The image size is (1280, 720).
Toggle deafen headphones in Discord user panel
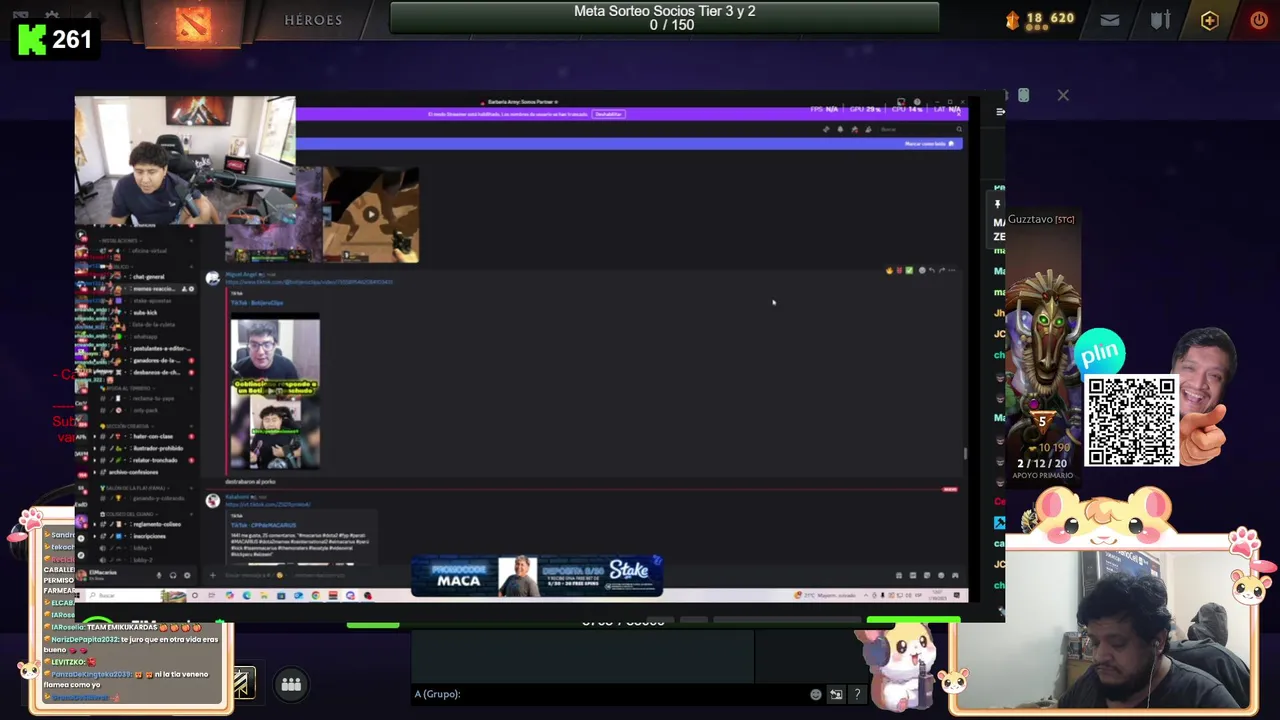point(173,575)
